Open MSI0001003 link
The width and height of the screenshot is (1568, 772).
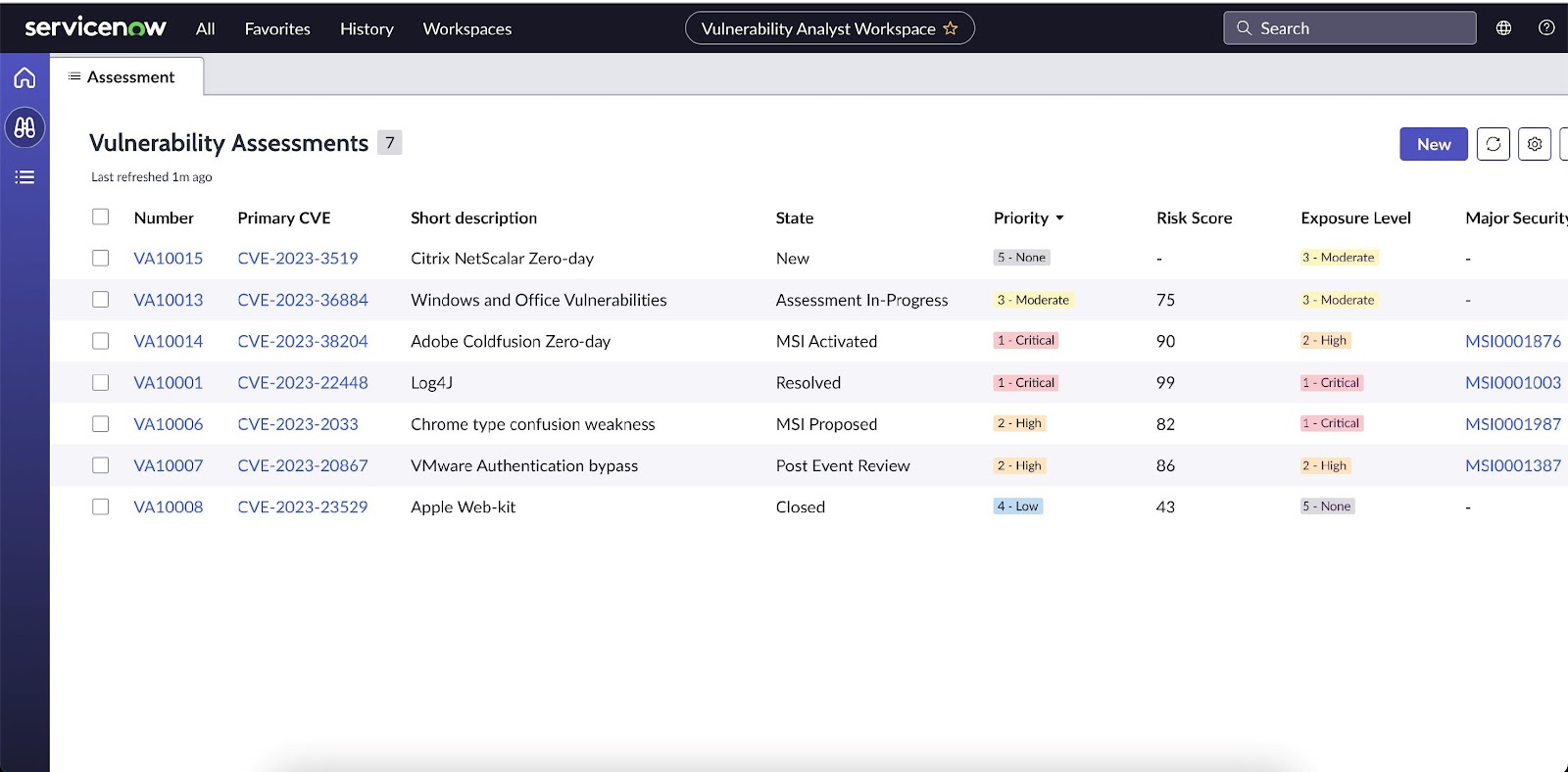click(x=1513, y=383)
